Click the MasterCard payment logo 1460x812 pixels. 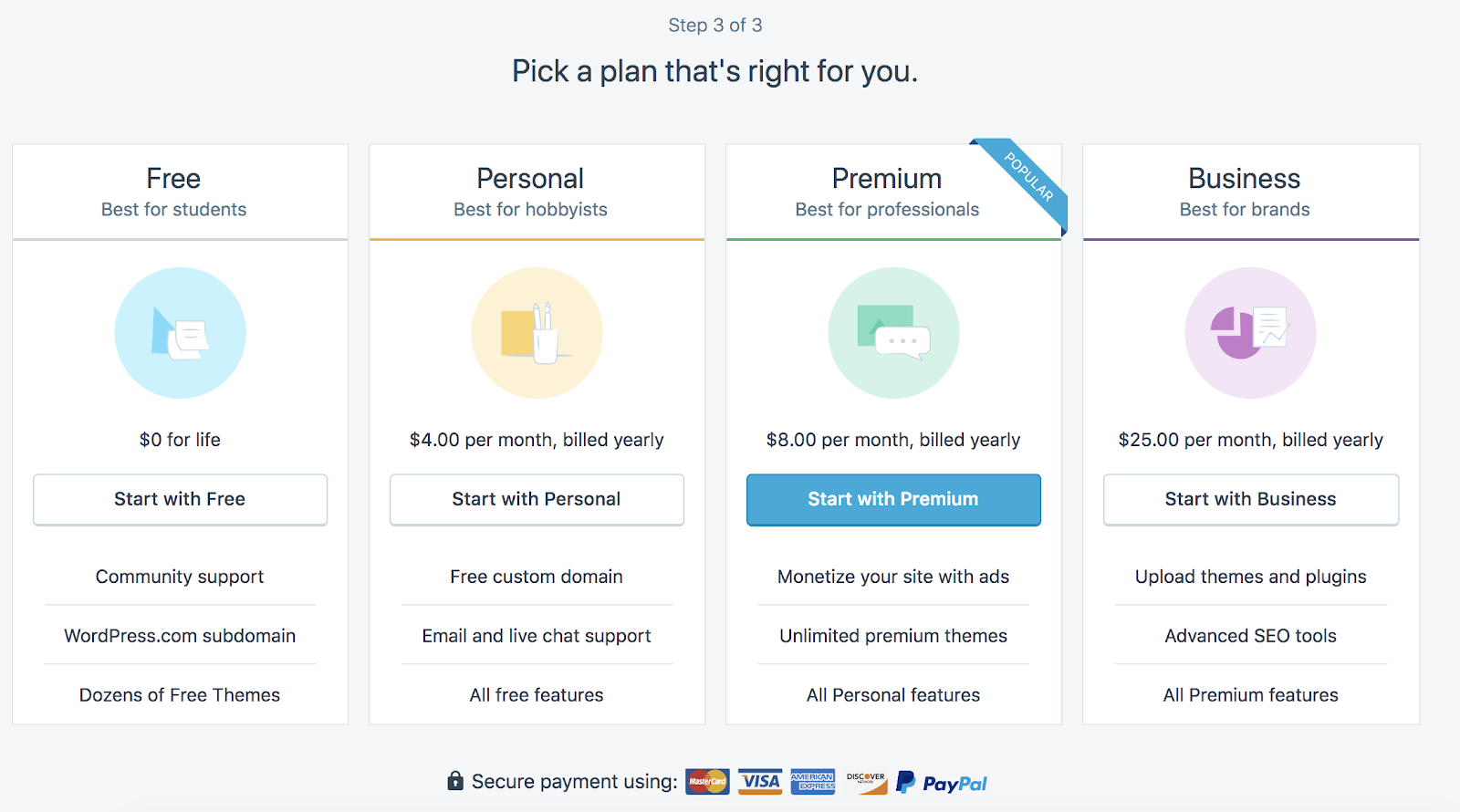[x=707, y=782]
